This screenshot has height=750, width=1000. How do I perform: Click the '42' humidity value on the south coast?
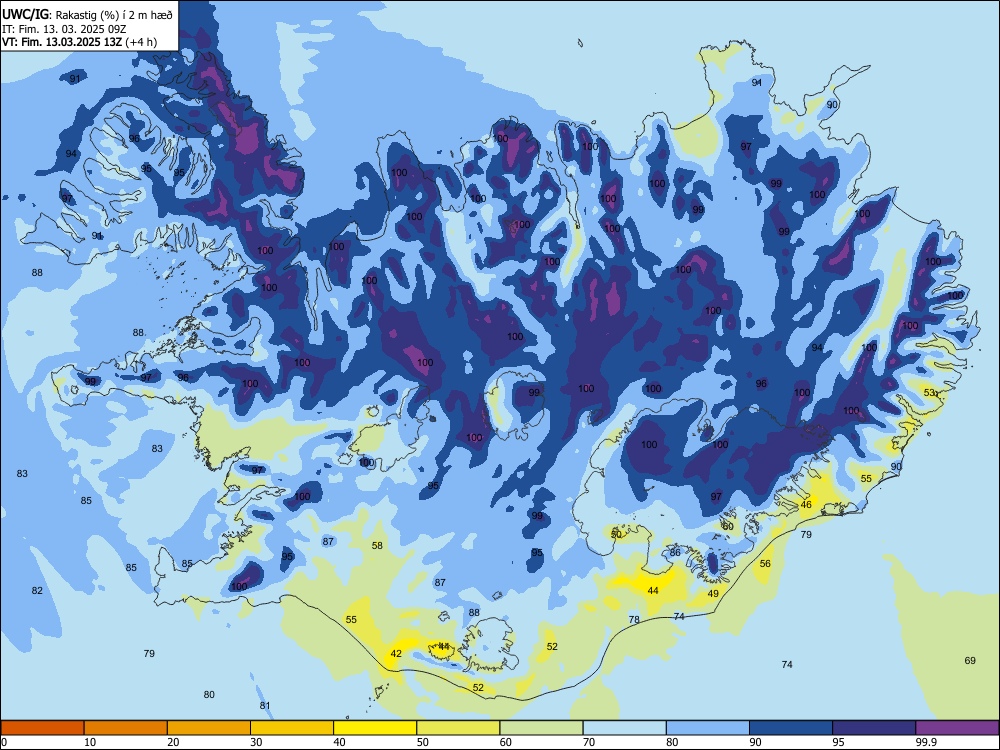coord(396,653)
